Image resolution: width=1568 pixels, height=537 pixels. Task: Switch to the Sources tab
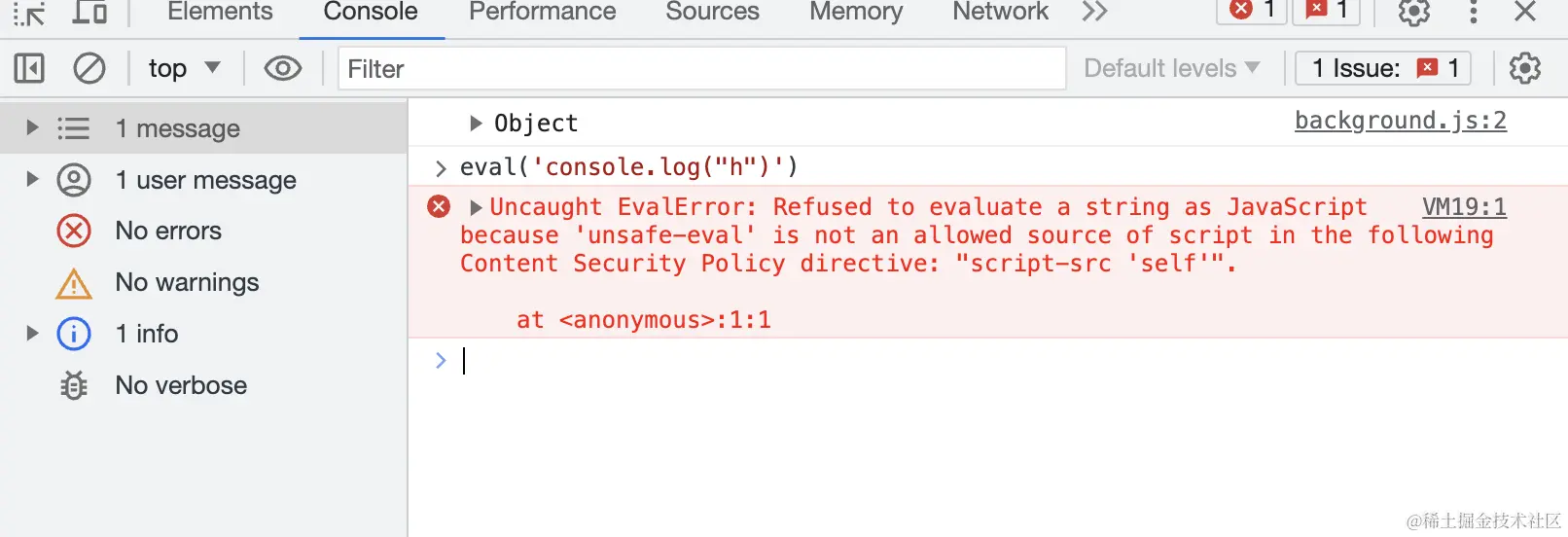pyautogui.click(x=712, y=12)
